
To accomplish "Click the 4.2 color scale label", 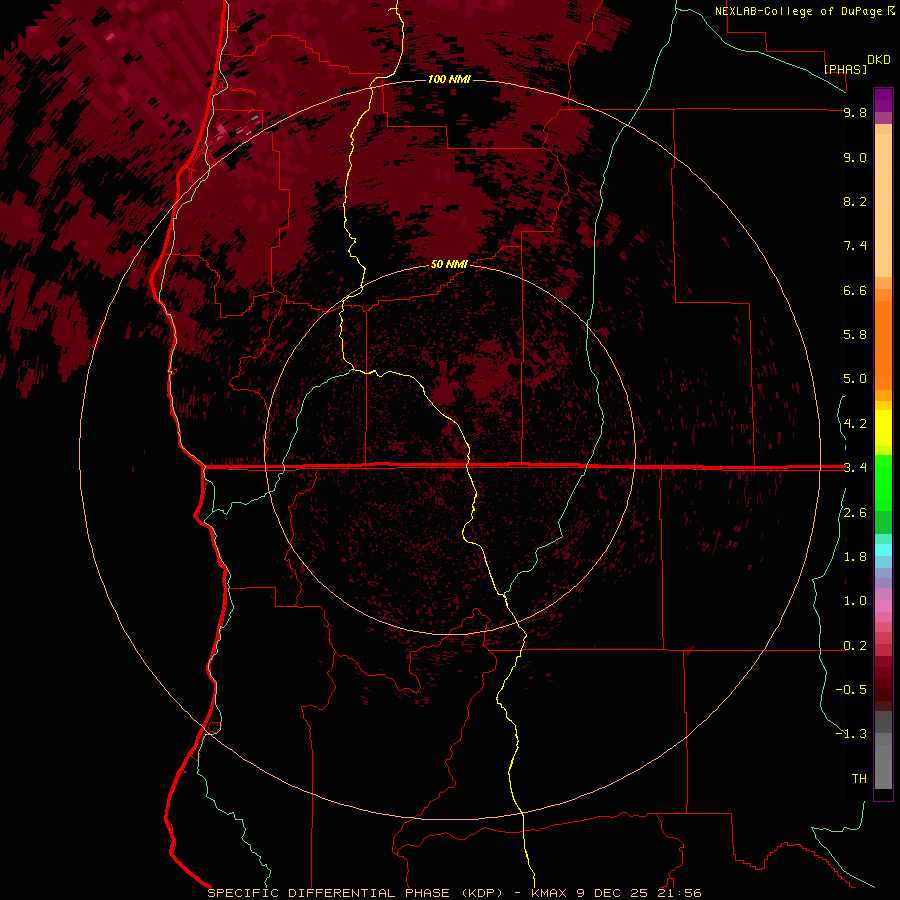I will pos(855,424).
